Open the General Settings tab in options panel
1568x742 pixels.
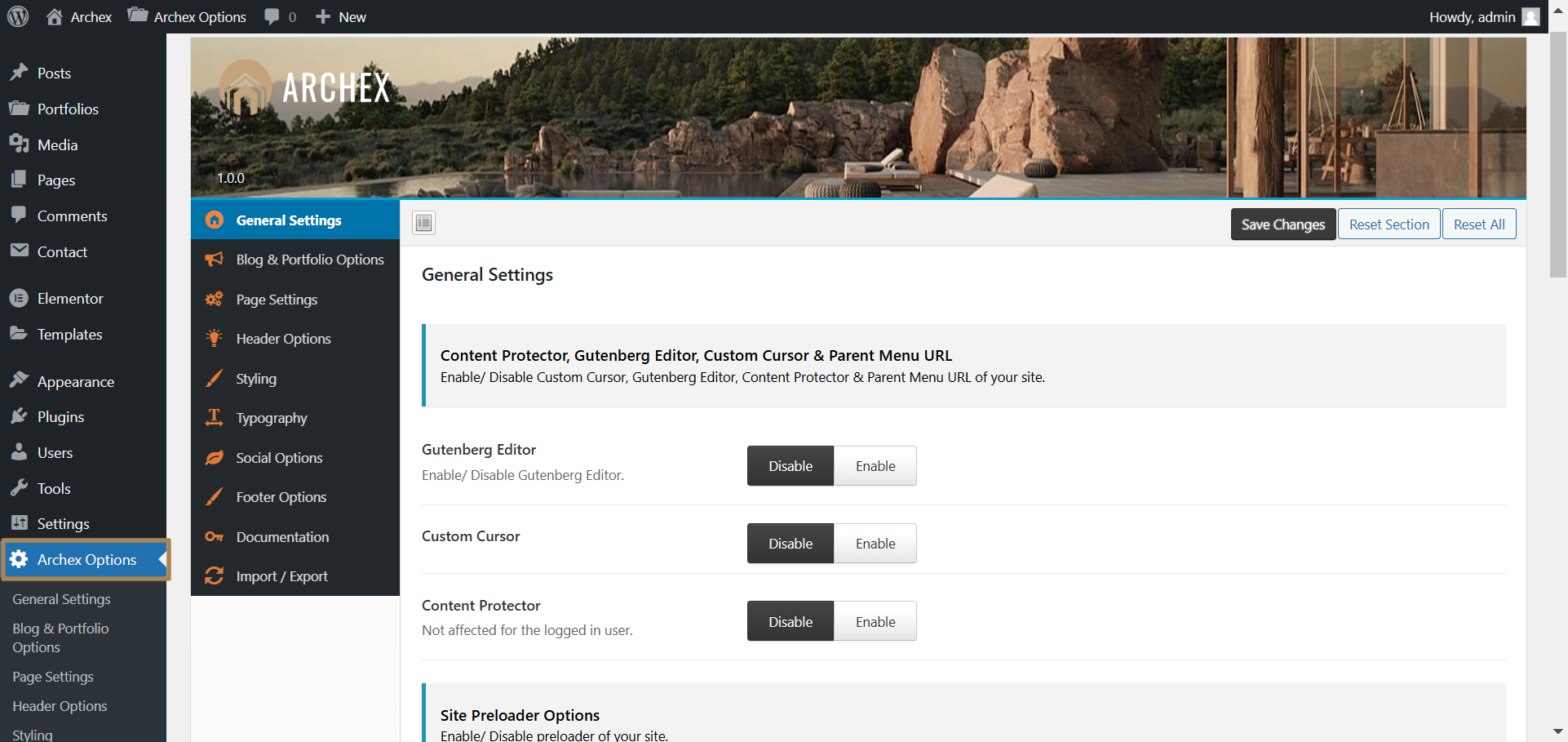(295, 220)
